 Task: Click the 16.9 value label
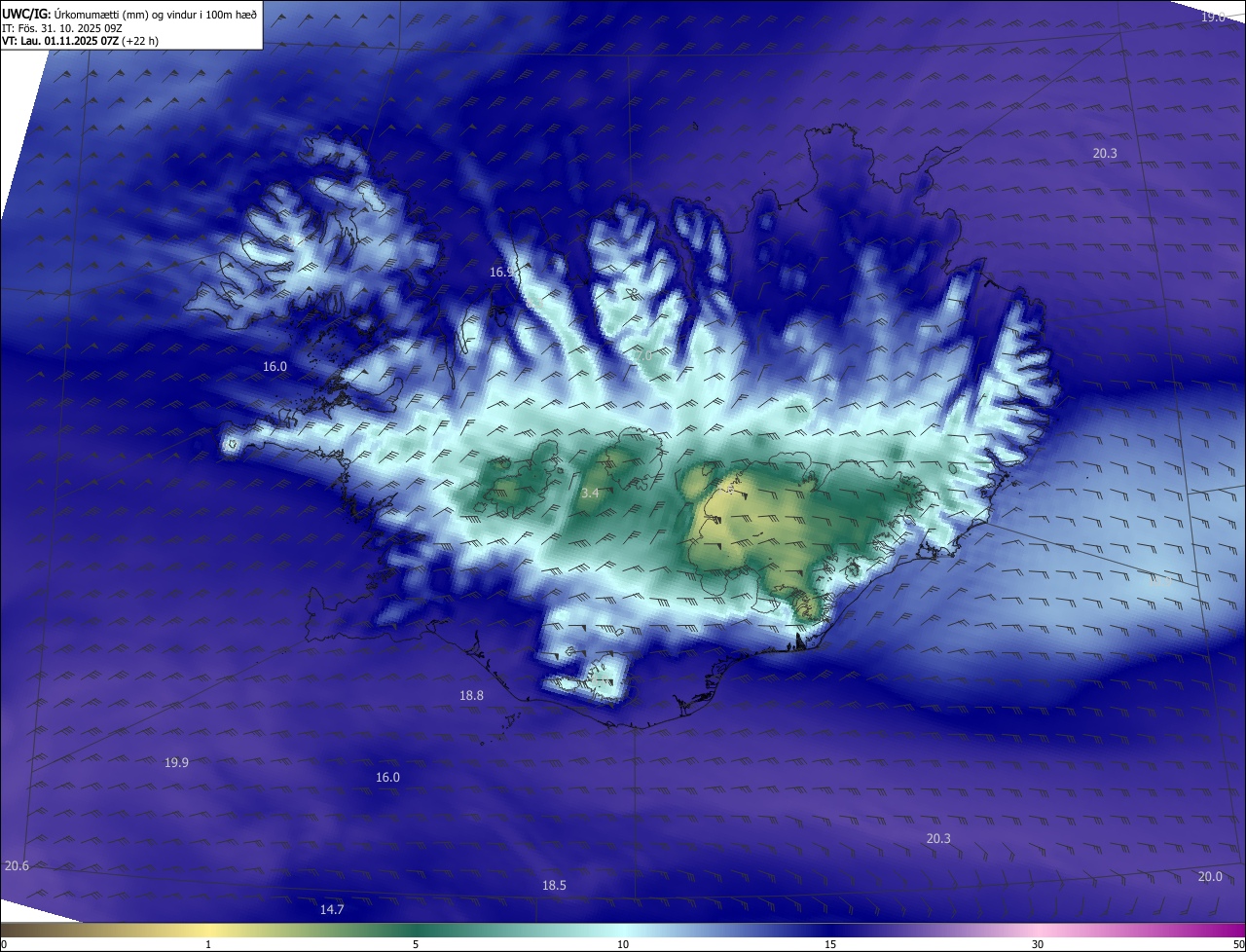[x=502, y=273]
